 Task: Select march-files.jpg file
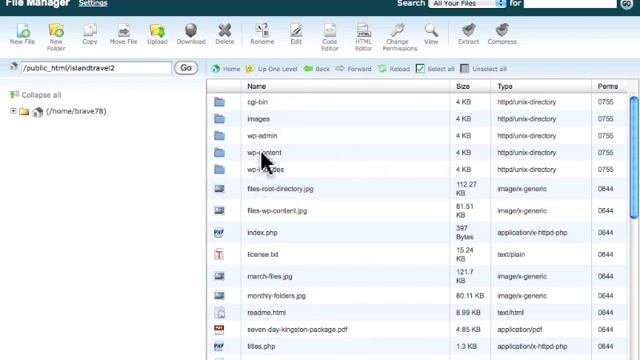pyautogui.click(x=270, y=276)
